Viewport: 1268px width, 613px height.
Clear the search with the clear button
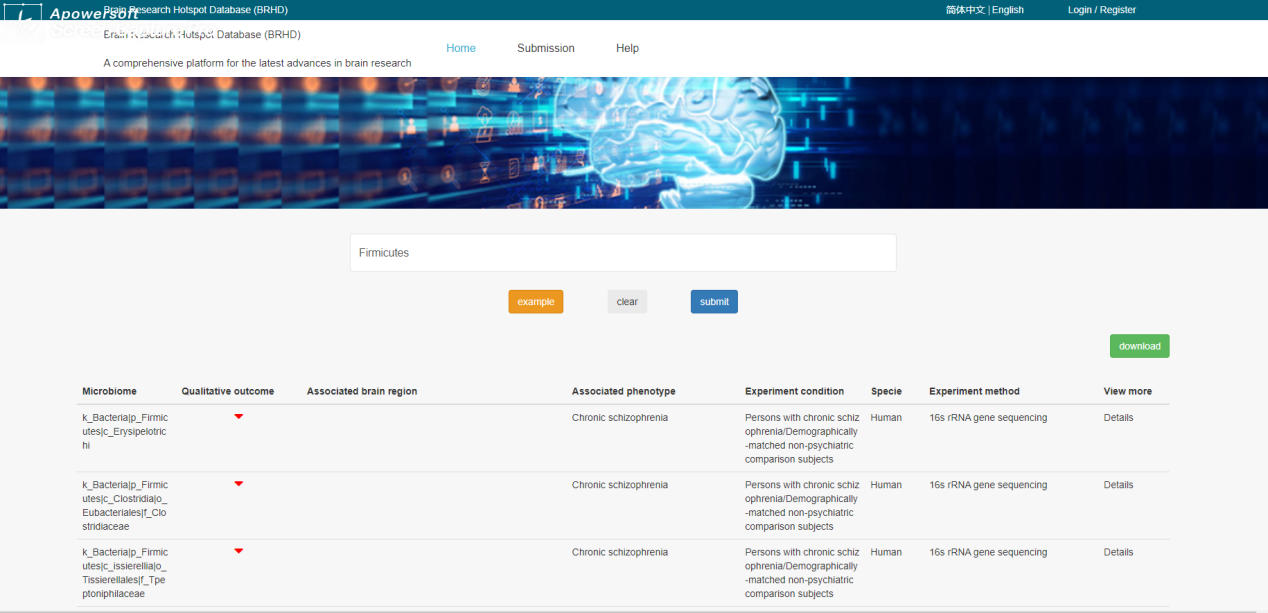pyautogui.click(x=627, y=302)
